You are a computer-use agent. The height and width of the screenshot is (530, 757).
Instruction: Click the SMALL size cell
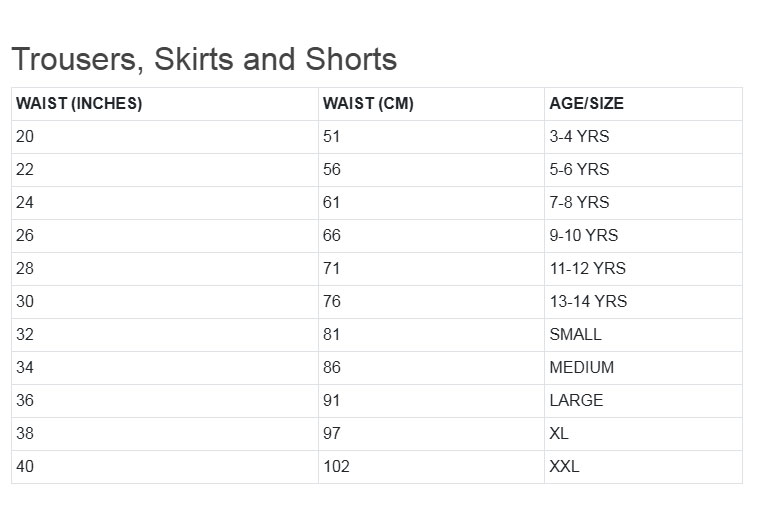(575, 334)
